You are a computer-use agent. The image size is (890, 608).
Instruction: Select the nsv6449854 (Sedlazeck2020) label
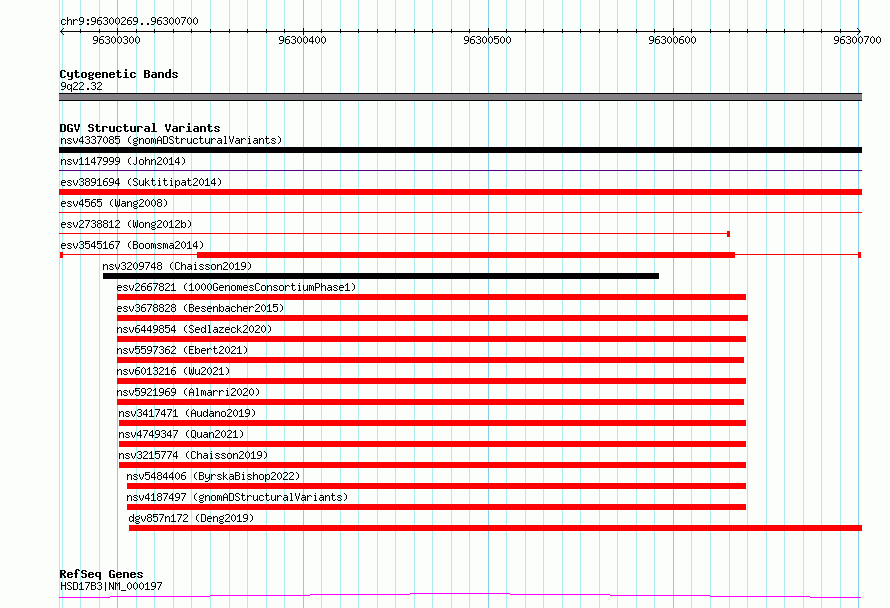[x=194, y=329]
